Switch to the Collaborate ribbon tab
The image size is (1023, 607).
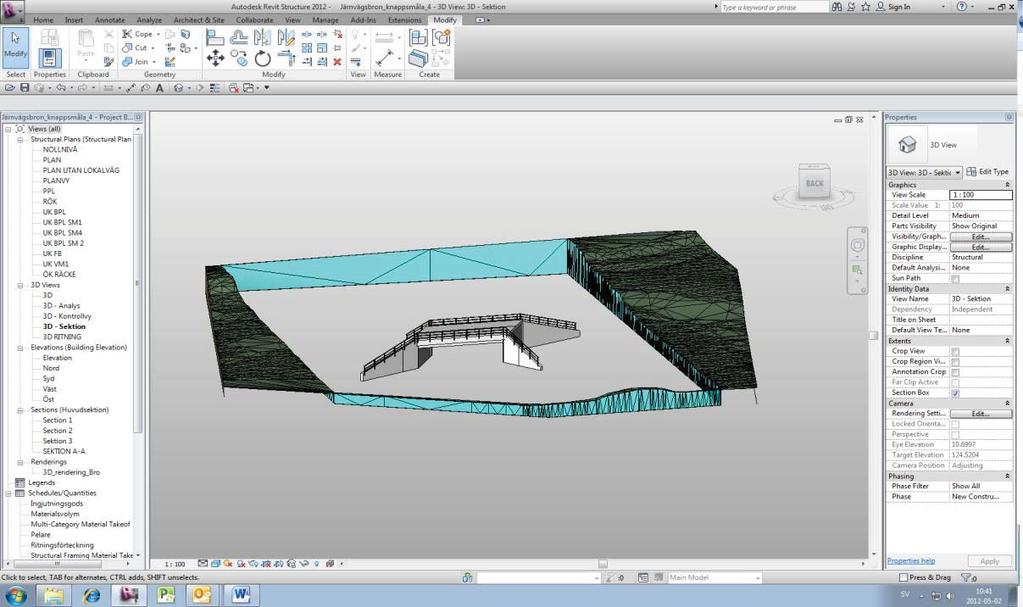[x=254, y=20]
